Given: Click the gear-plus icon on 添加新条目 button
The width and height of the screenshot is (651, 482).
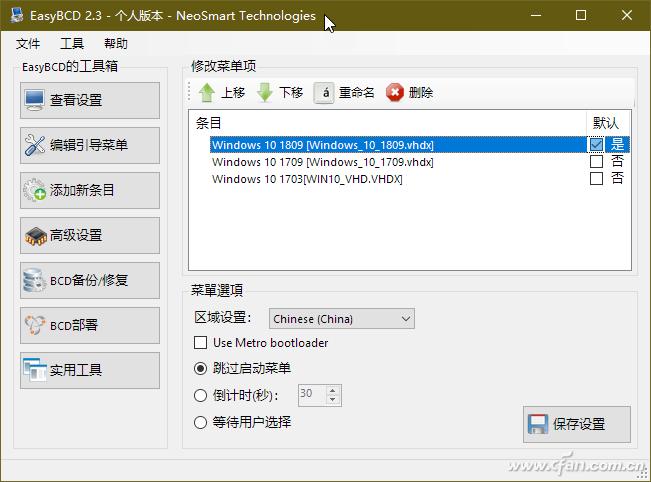Looking at the screenshot, I should pyautogui.click(x=34, y=190).
